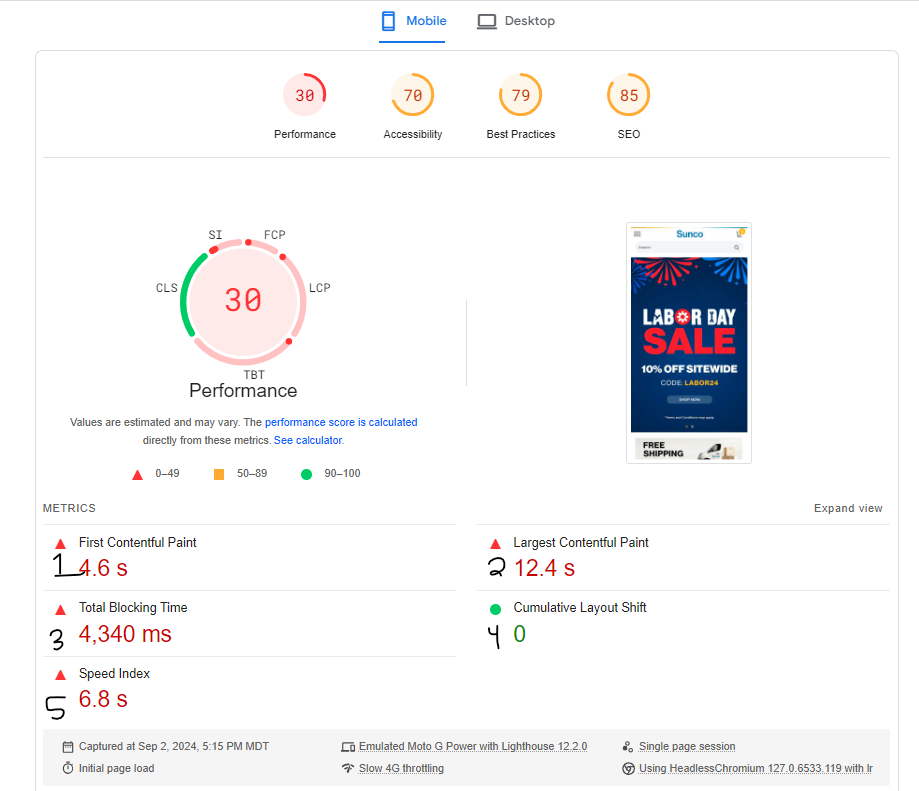Click the 6.8 s value
This screenshot has height=791, width=919.
point(103,699)
